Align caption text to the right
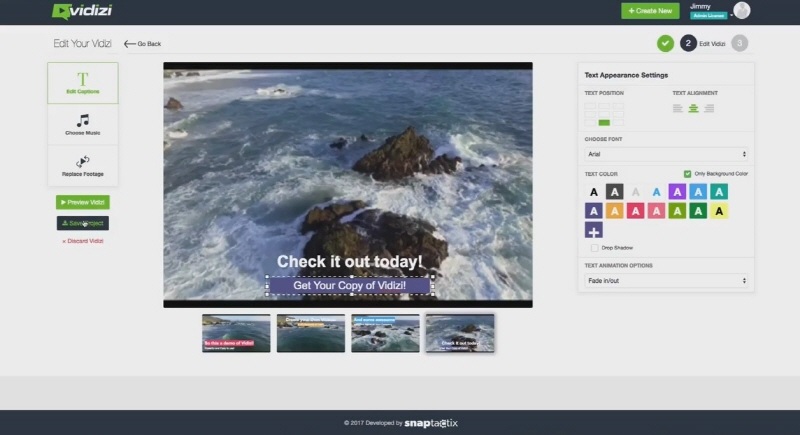This screenshot has height=435, width=800. tap(709, 108)
